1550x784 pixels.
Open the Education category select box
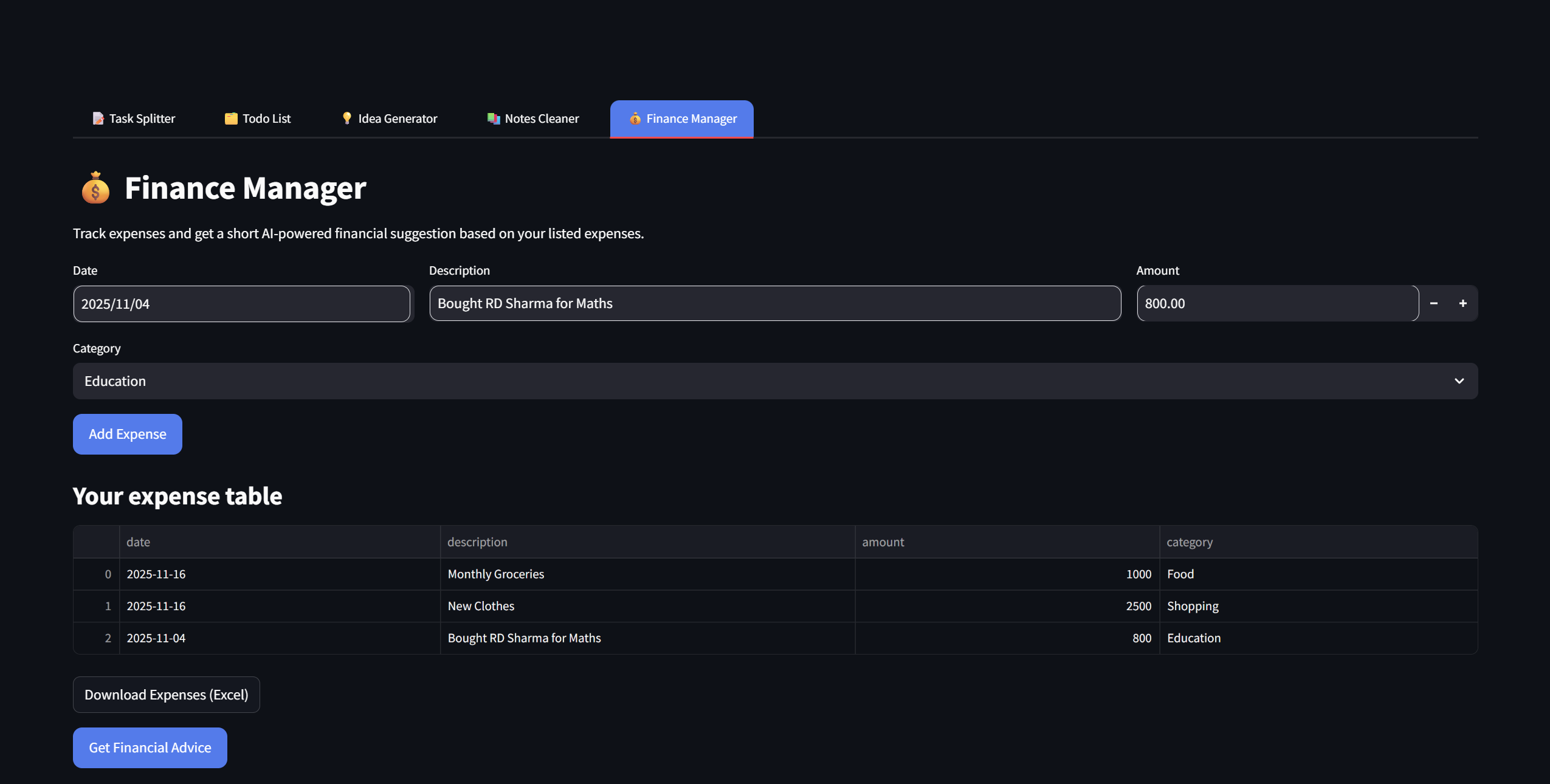tap(729, 381)
